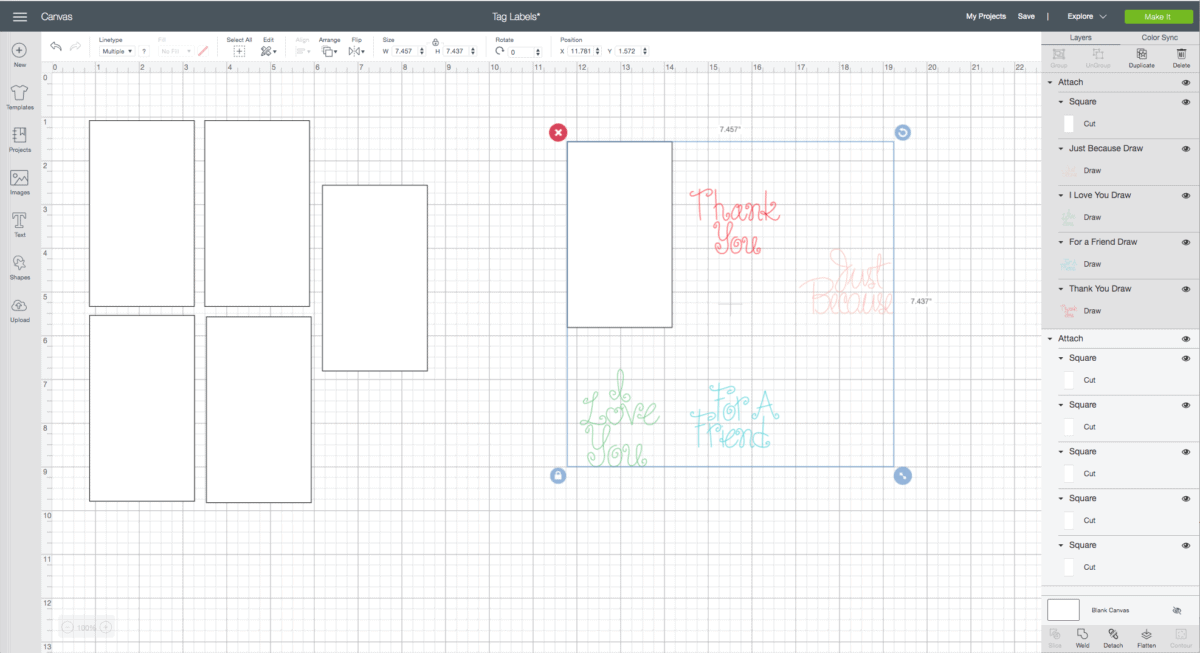1200x653 pixels.
Task: Click the Blank Canvas color swatch
Action: click(1063, 610)
